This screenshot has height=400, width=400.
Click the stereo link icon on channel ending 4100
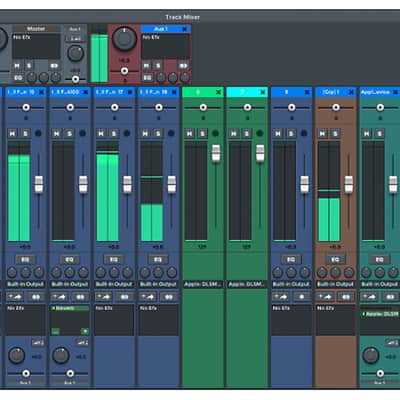pos(80,296)
